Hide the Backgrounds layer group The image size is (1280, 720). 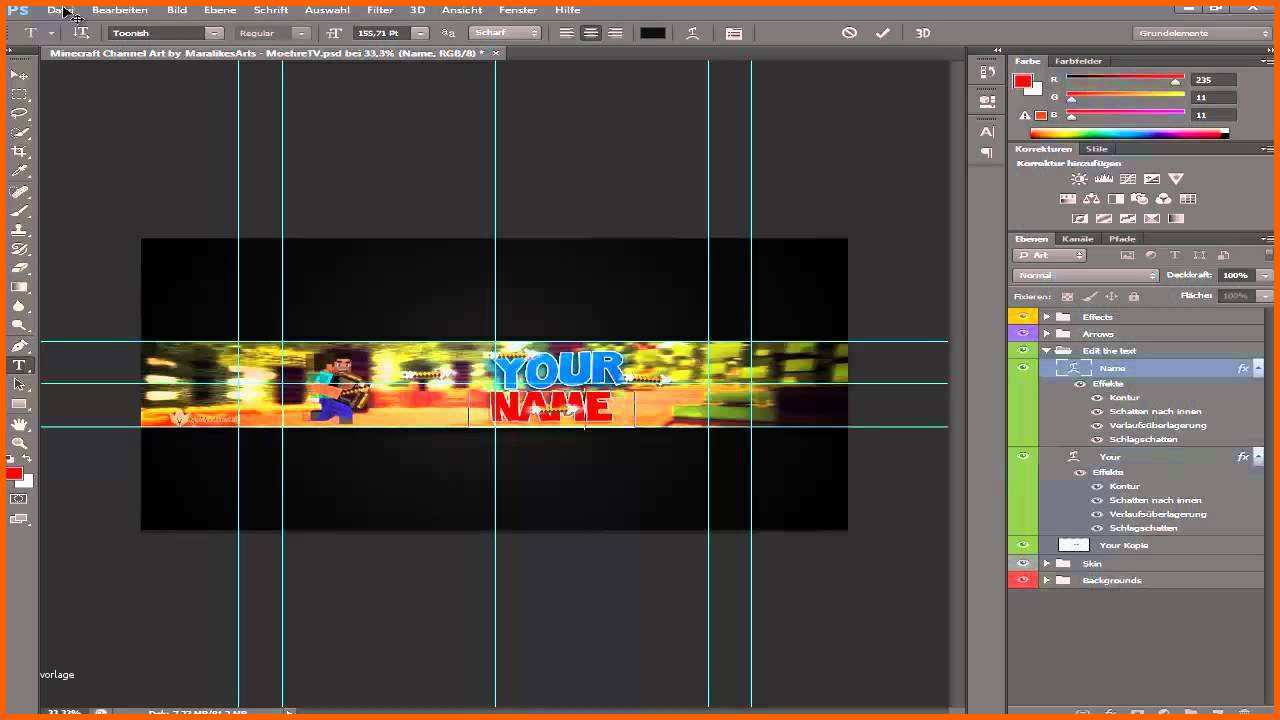1022,580
